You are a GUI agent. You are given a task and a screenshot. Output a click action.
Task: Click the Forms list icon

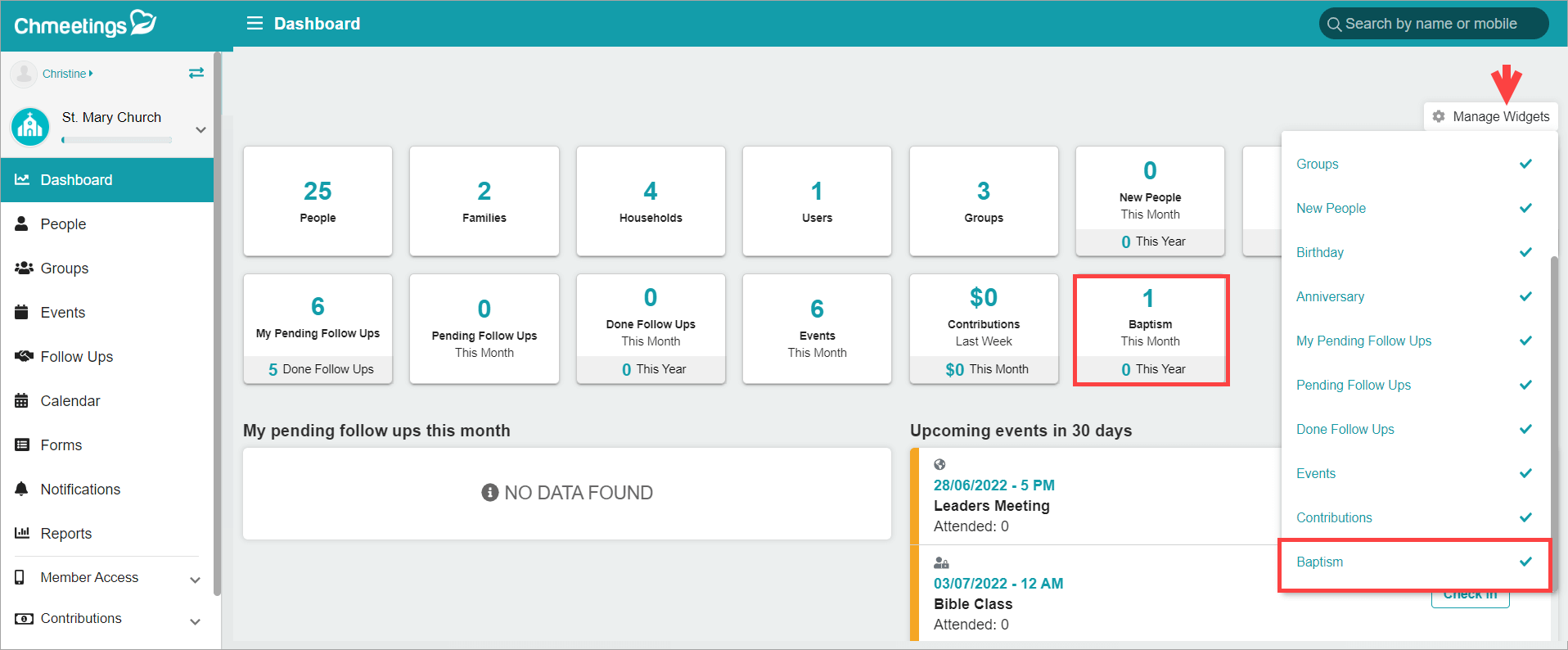(22, 445)
